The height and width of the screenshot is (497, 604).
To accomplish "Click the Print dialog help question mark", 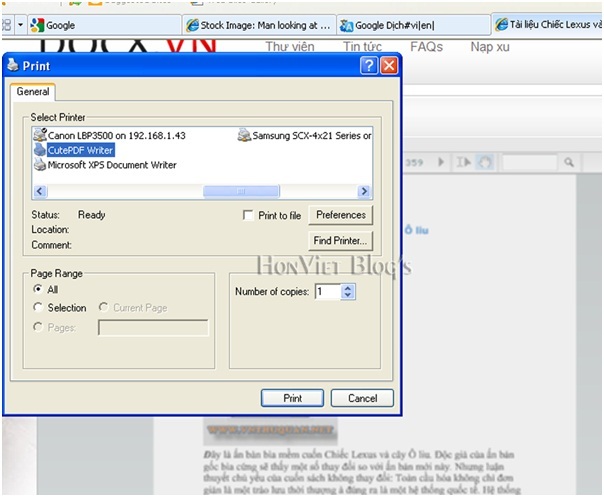I will pos(369,65).
